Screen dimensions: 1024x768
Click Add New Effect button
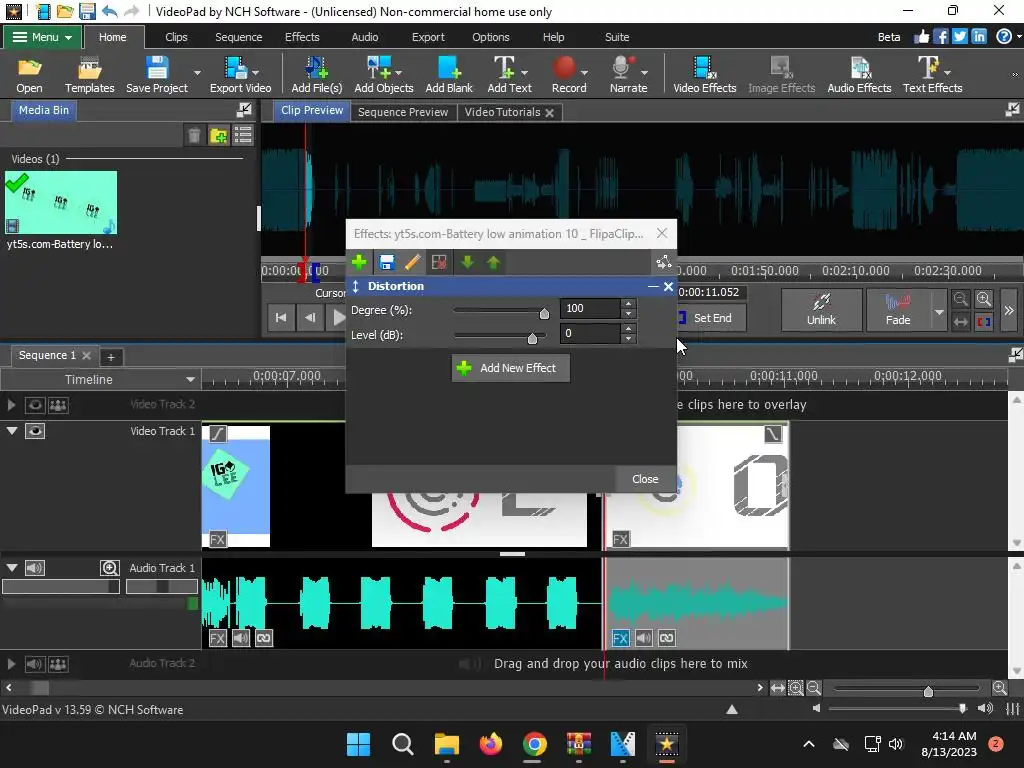(x=510, y=368)
